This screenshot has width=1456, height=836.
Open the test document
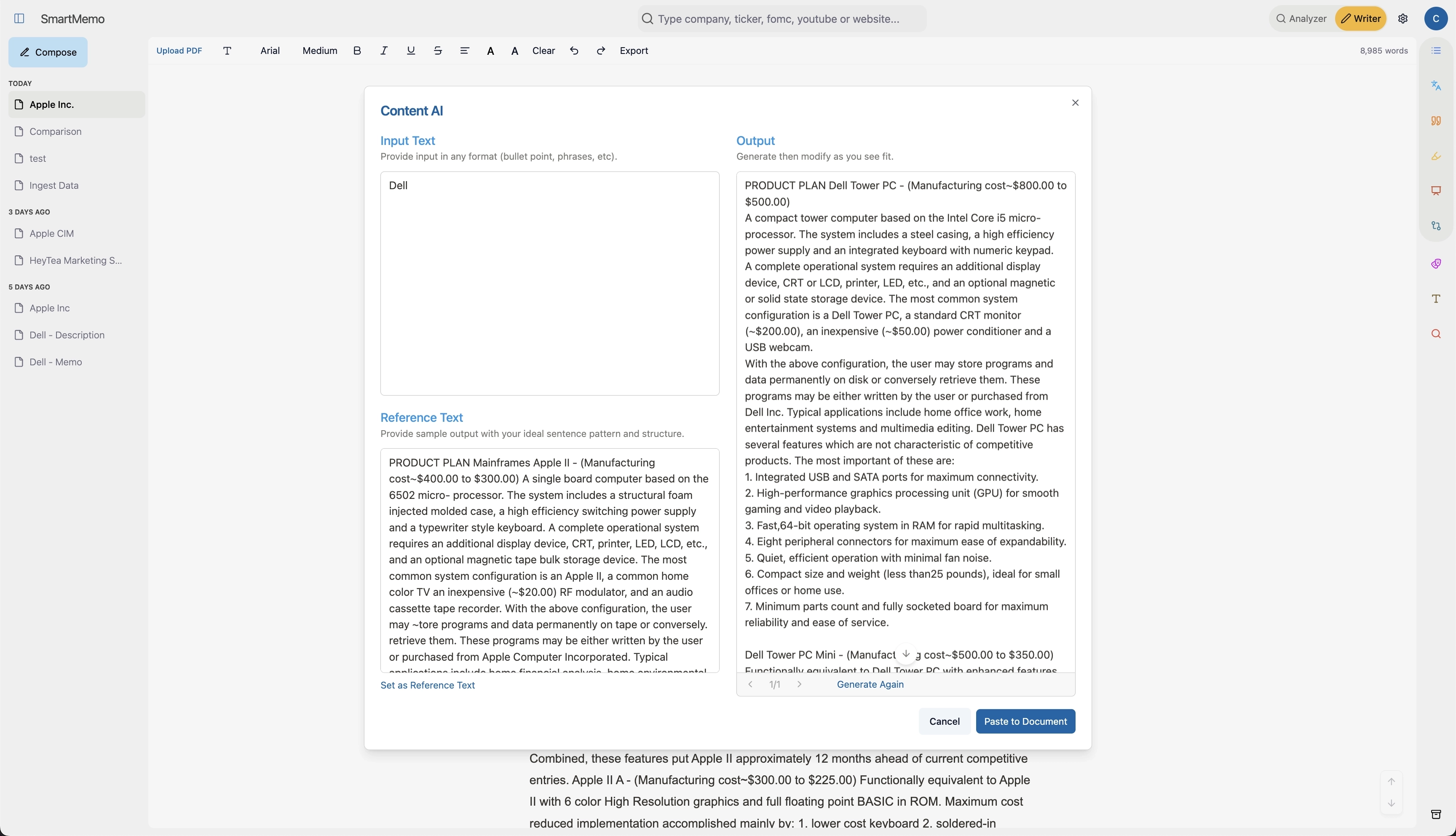click(x=77, y=158)
